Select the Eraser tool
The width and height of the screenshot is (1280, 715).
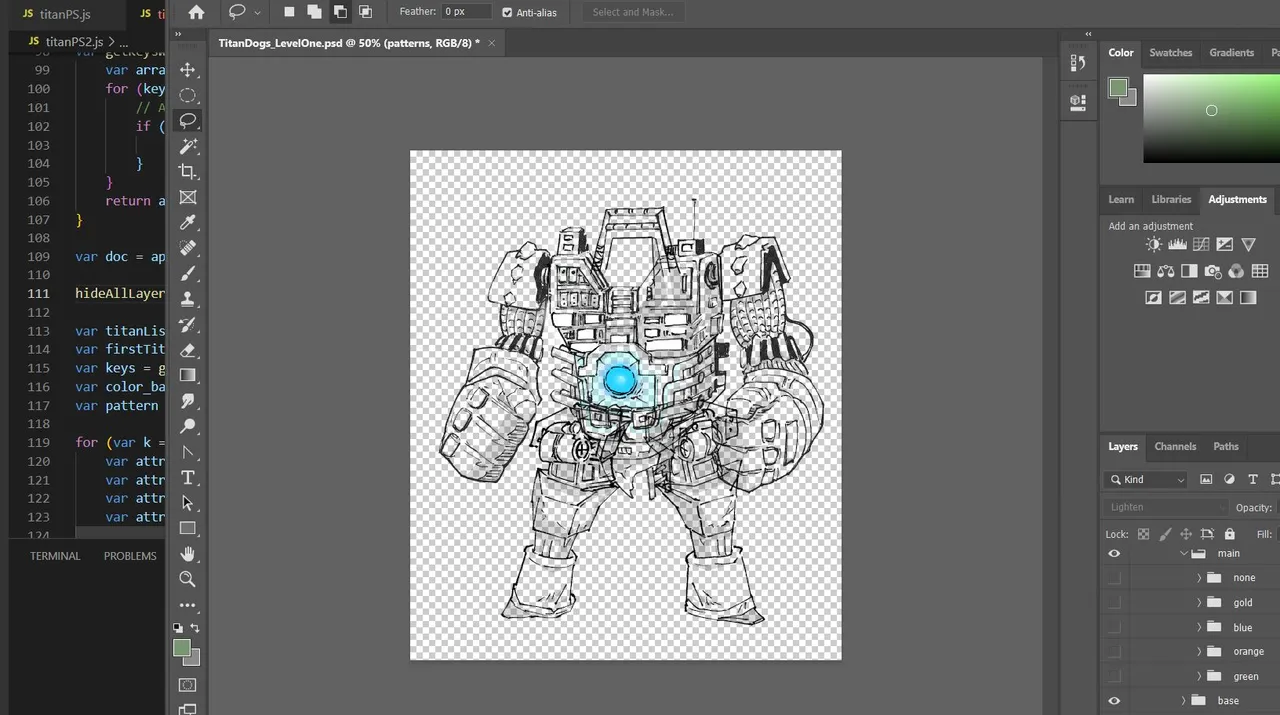(187, 350)
